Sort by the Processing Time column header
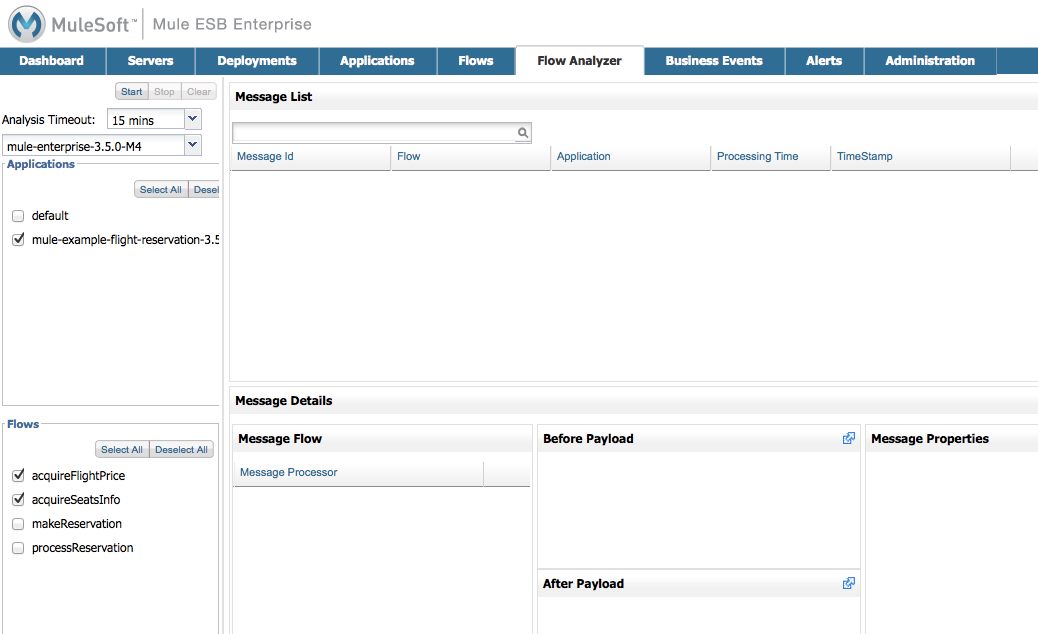Viewport: 1038px width, 634px height. (757, 157)
